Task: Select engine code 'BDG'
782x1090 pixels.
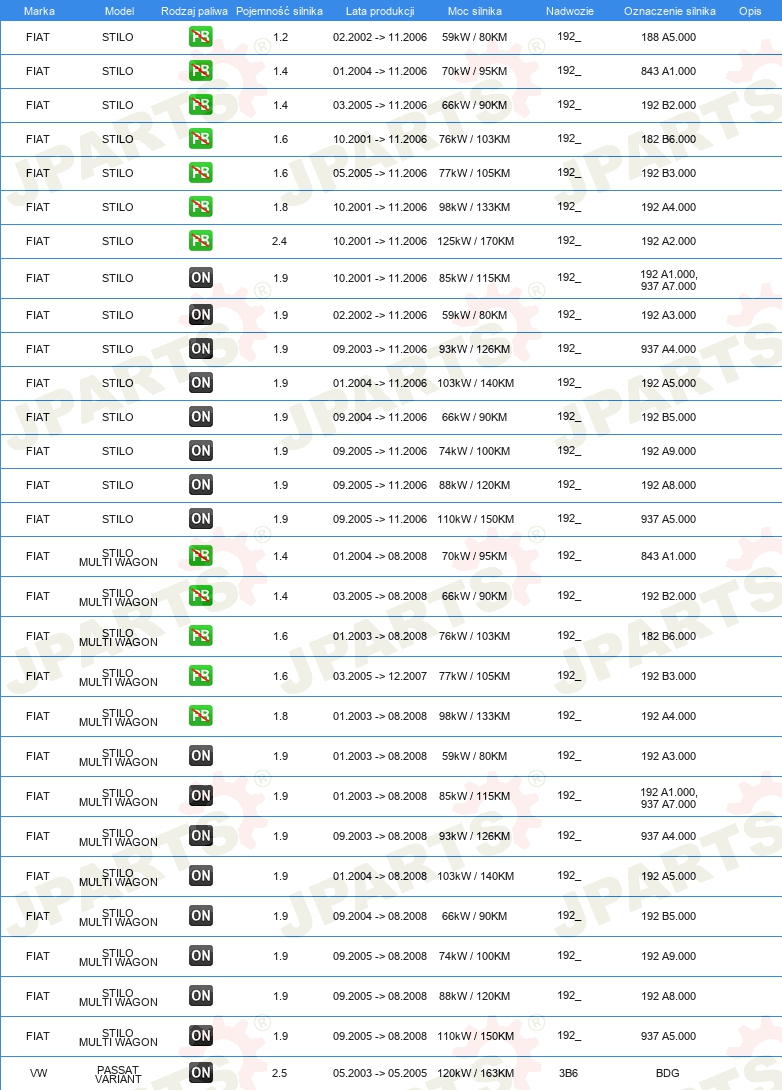Action: (x=668, y=1073)
